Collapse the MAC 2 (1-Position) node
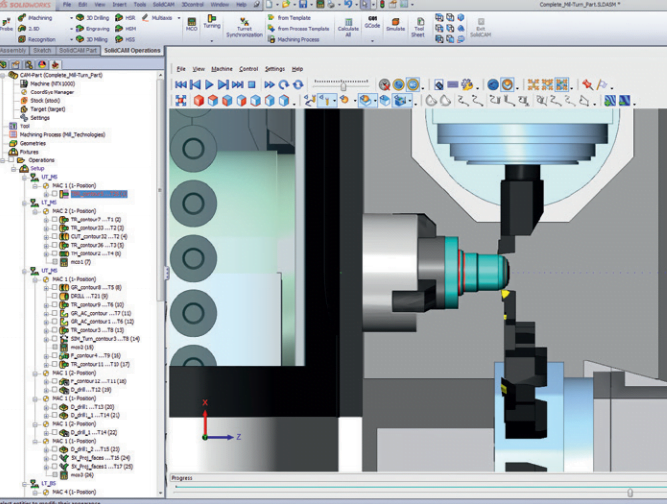 click(x=35, y=211)
